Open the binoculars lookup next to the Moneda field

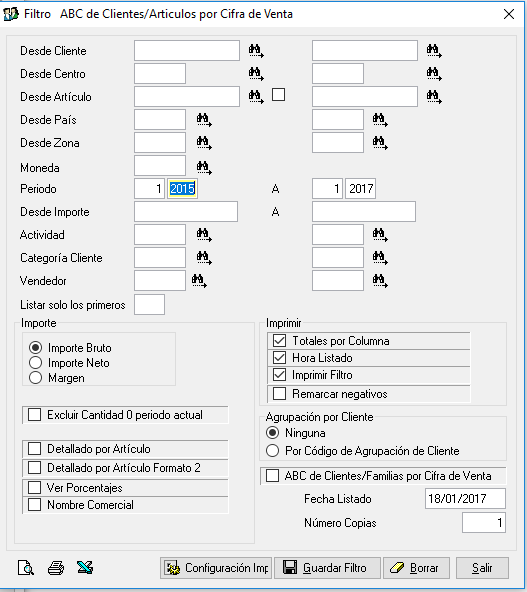pos(204,167)
